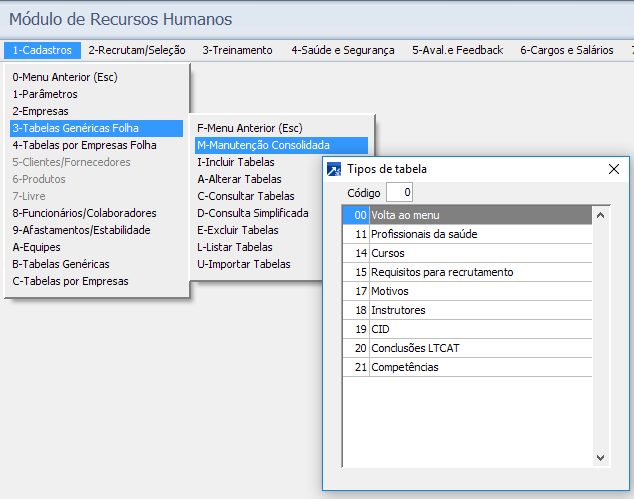Open the 4-Saúde e Segurança menu
Screen dimensions: 634x499
click(342, 50)
